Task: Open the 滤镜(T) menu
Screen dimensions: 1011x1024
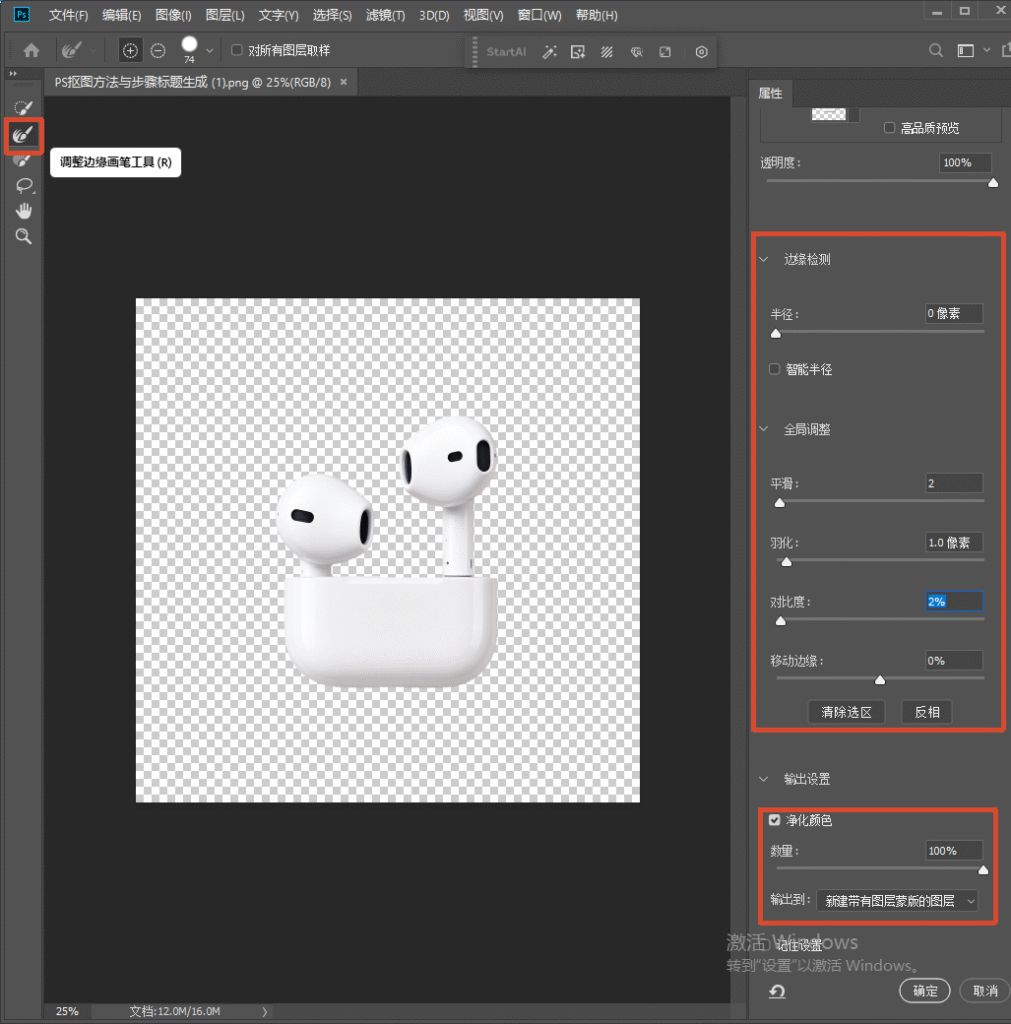Action: click(x=385, y=15)
